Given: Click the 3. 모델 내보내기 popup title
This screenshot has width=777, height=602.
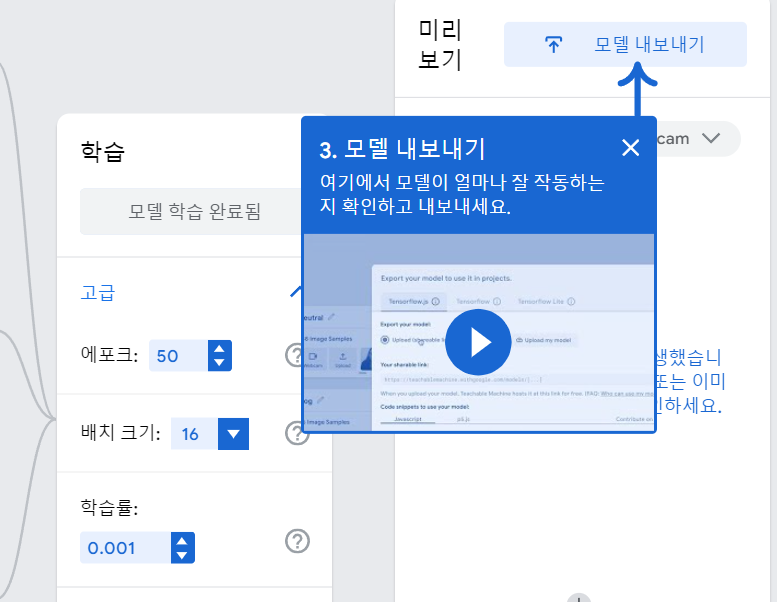Looking at the screenshot, I should 402,149.
